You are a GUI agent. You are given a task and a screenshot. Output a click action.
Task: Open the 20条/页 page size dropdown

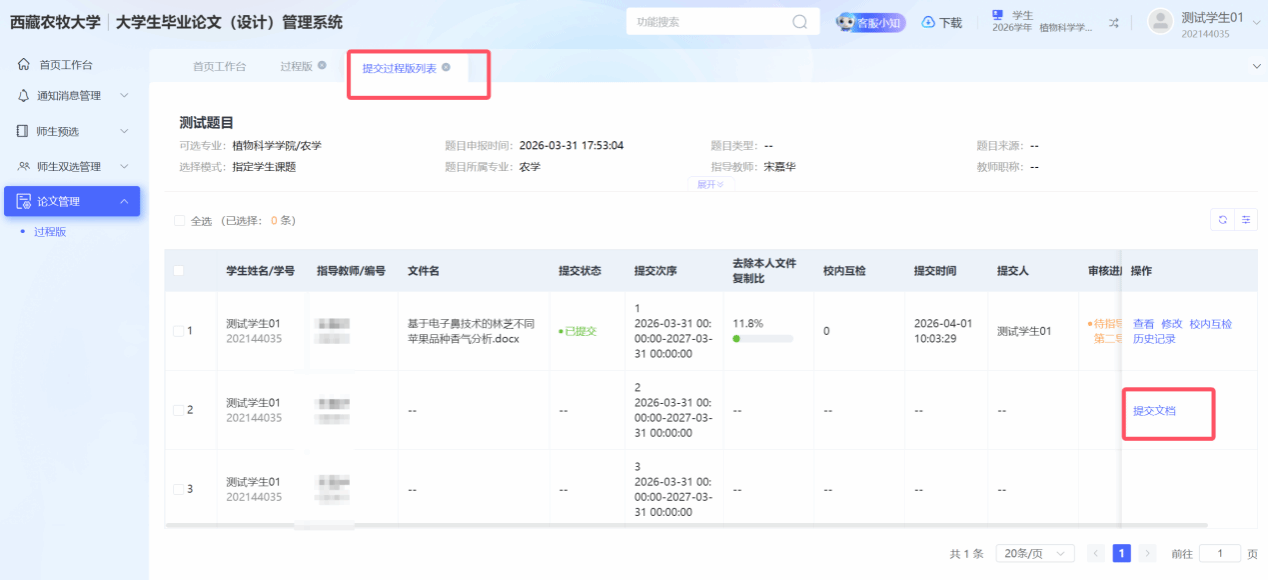pos(1037,553)
